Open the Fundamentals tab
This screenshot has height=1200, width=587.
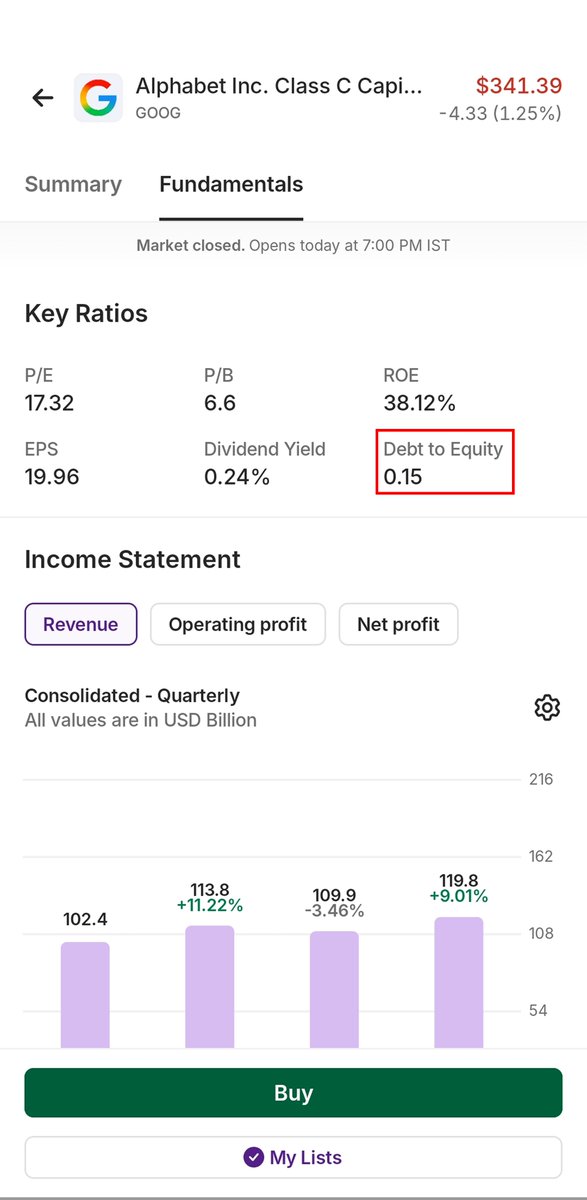[x=231, y=184]
